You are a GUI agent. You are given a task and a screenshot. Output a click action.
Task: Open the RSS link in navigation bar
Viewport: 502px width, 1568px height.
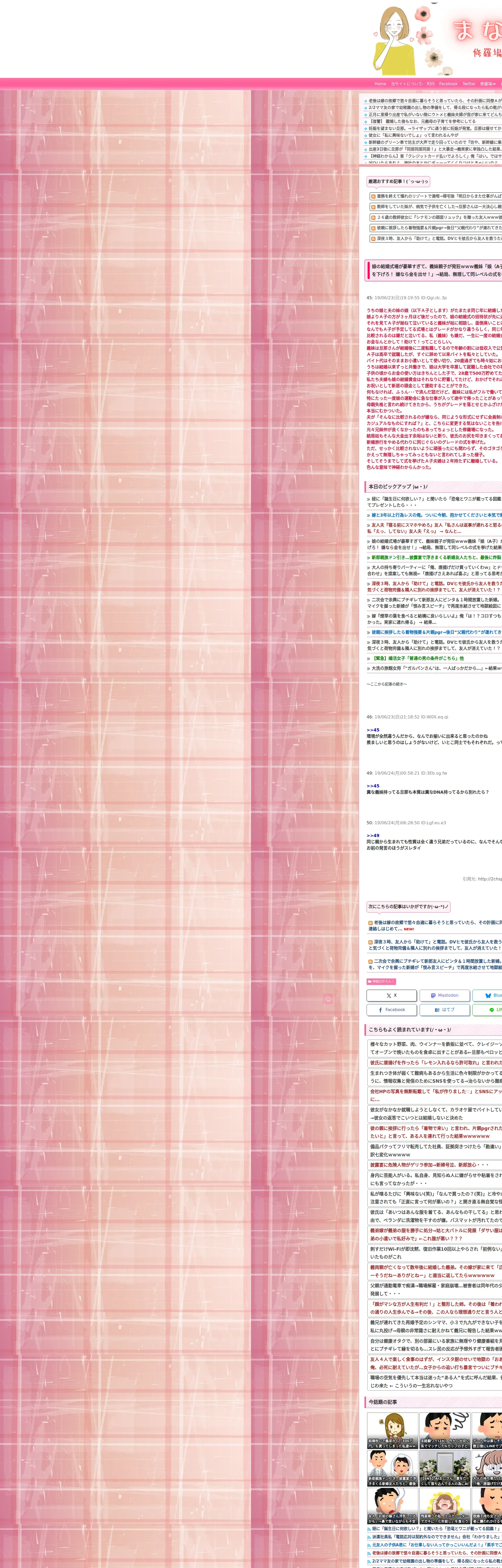(x=430, y=84)
